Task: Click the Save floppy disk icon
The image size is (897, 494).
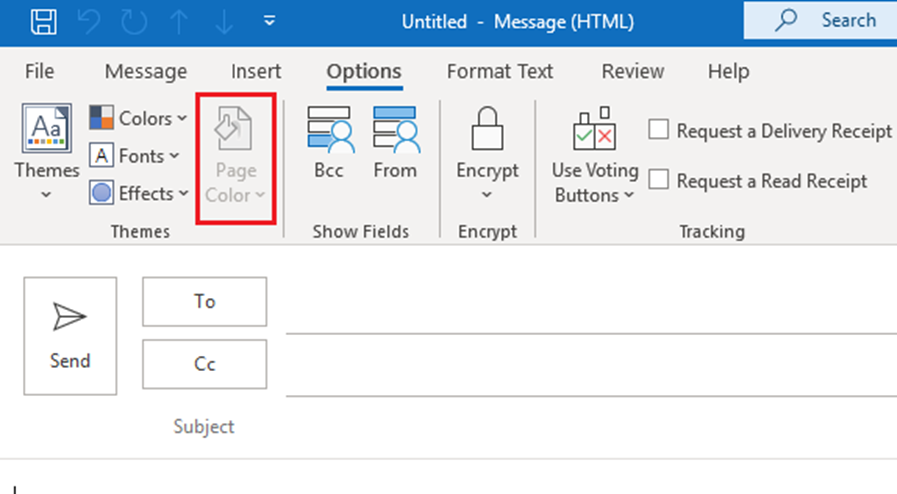Action: coord(43,22)
